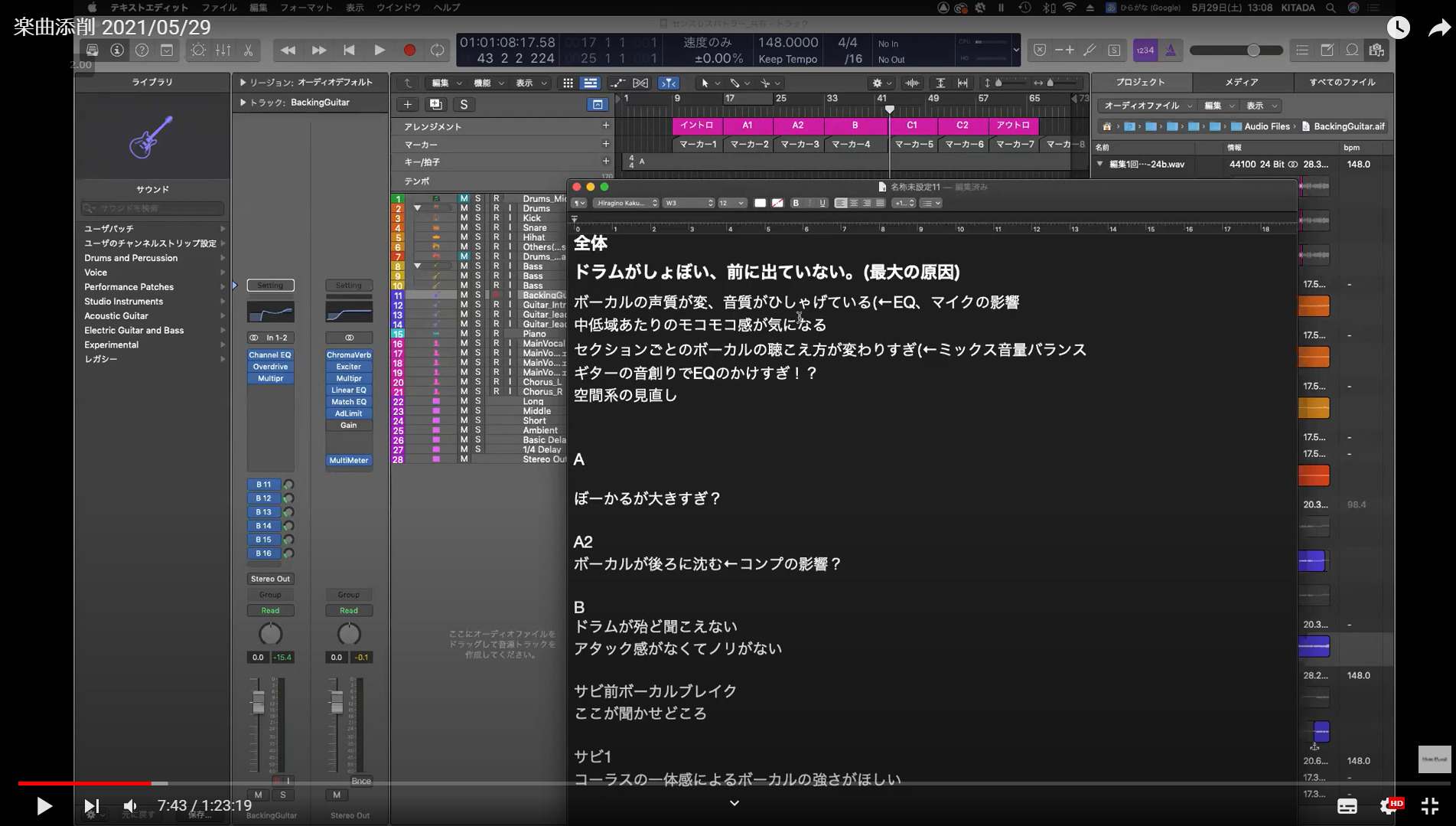The image size is (1456, 826).
Task: Open the Smart Controls dial icon
Action: (x=198, y=50)
